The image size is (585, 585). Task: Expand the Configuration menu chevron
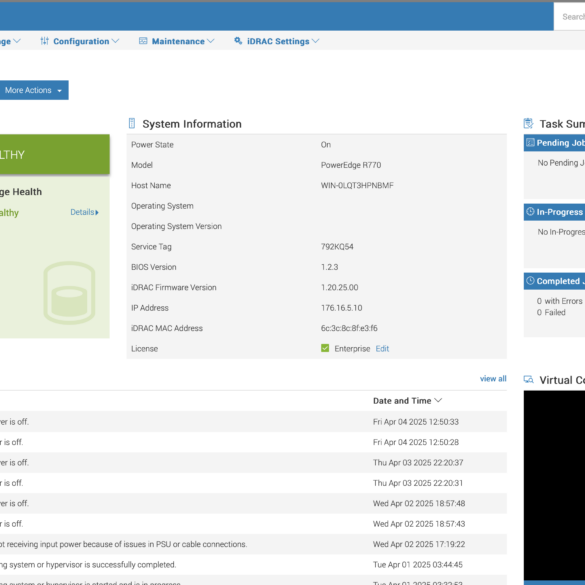click(x=116, y=41)
